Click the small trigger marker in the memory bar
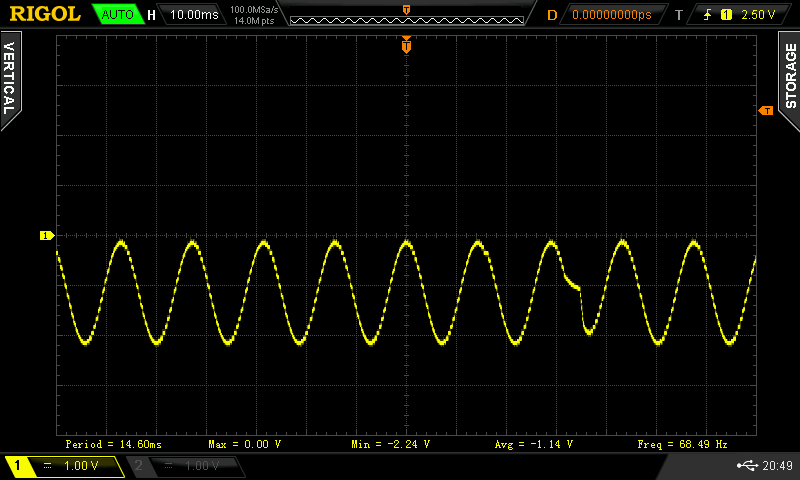Viewport: 800px width, 480px height. point(407,10)
